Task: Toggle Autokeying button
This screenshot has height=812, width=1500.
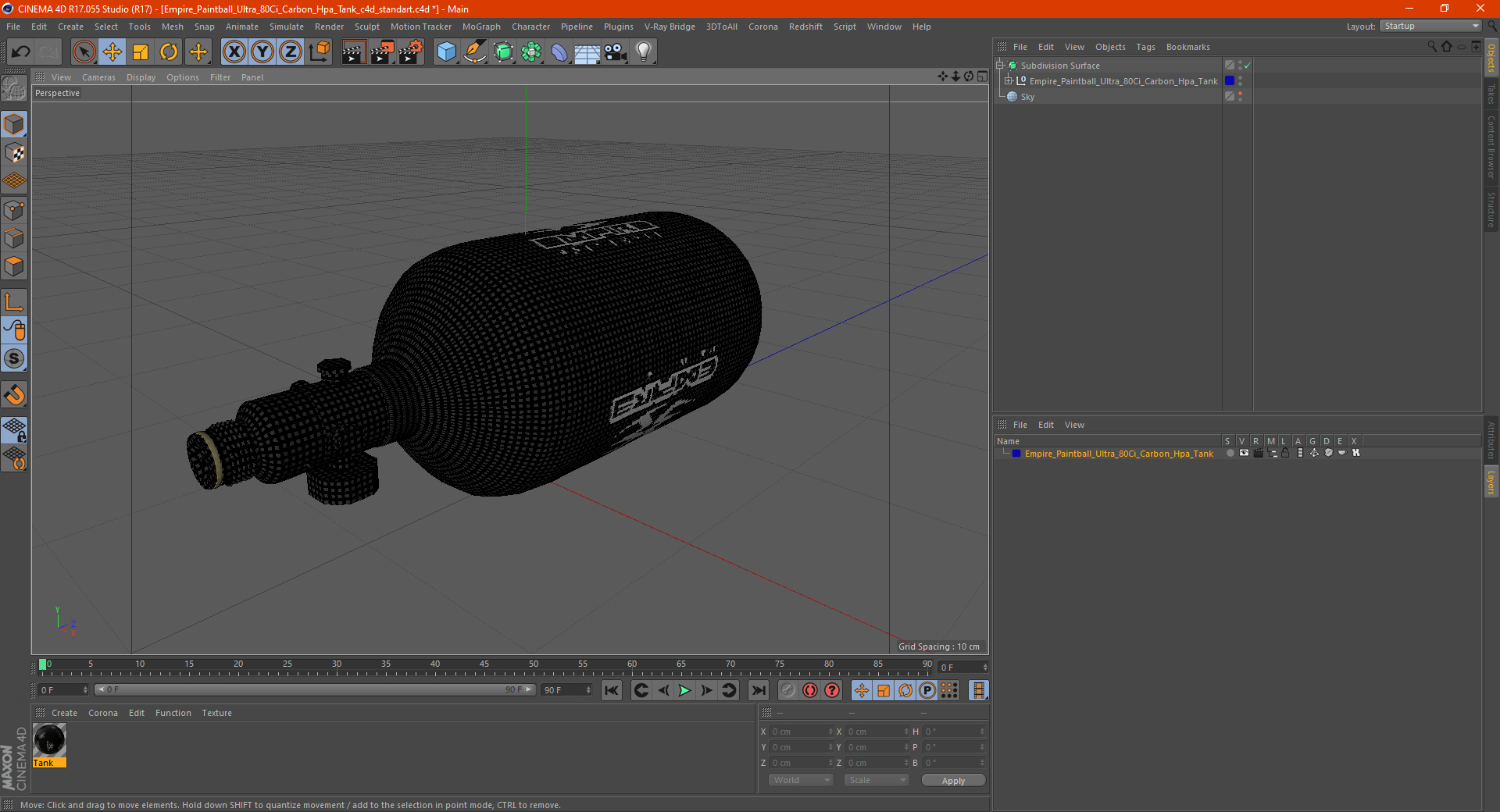Action: click(x=810, y=690)
